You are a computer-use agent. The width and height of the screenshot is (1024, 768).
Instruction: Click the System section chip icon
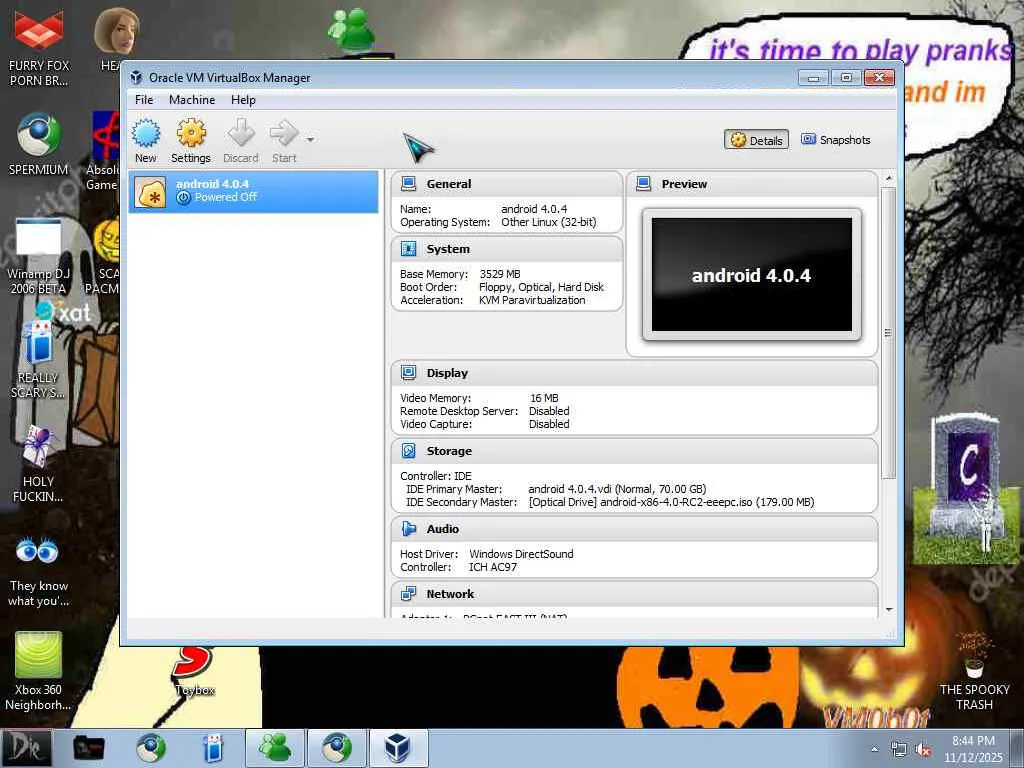[409, 249]
